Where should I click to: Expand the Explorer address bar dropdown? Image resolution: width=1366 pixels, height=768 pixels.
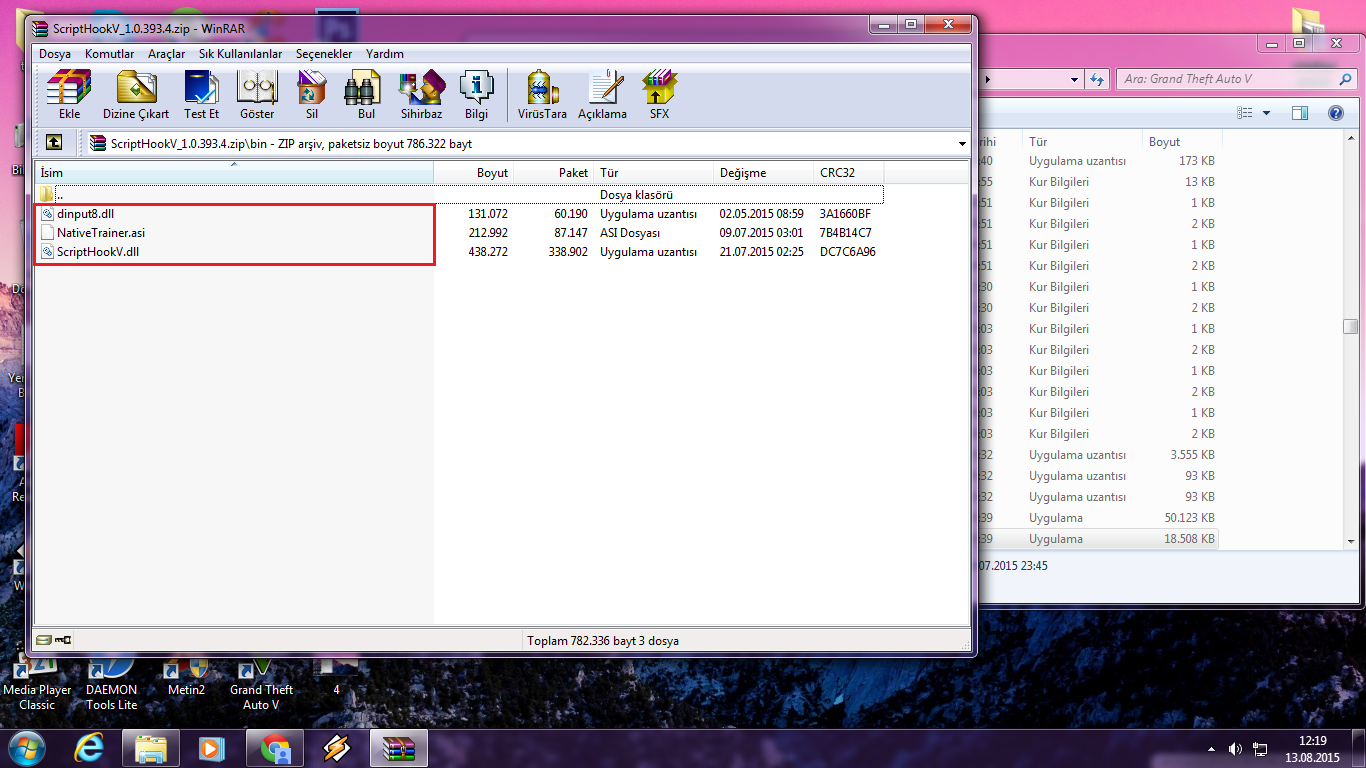(1075, 79)
